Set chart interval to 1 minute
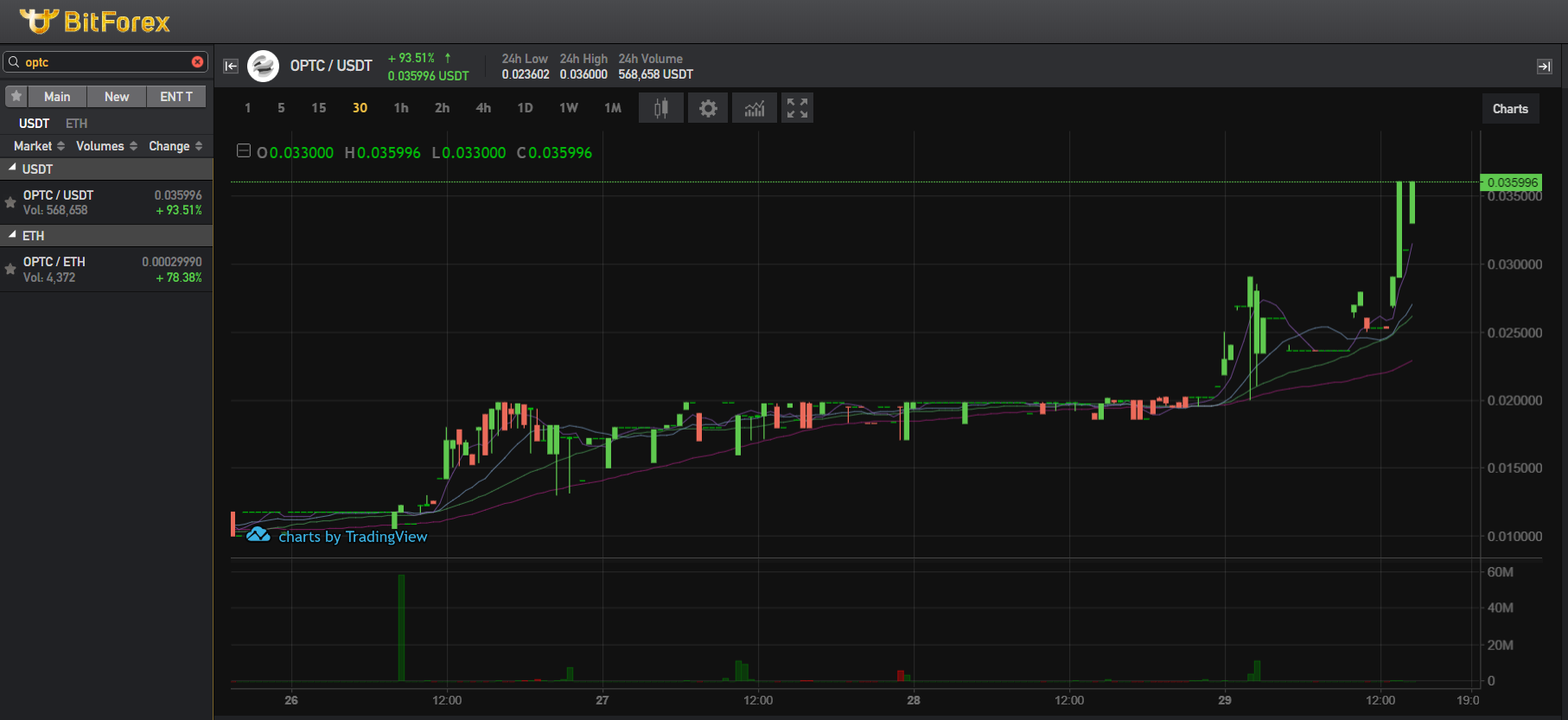1568x720 pixels. (x=247, y=108)
